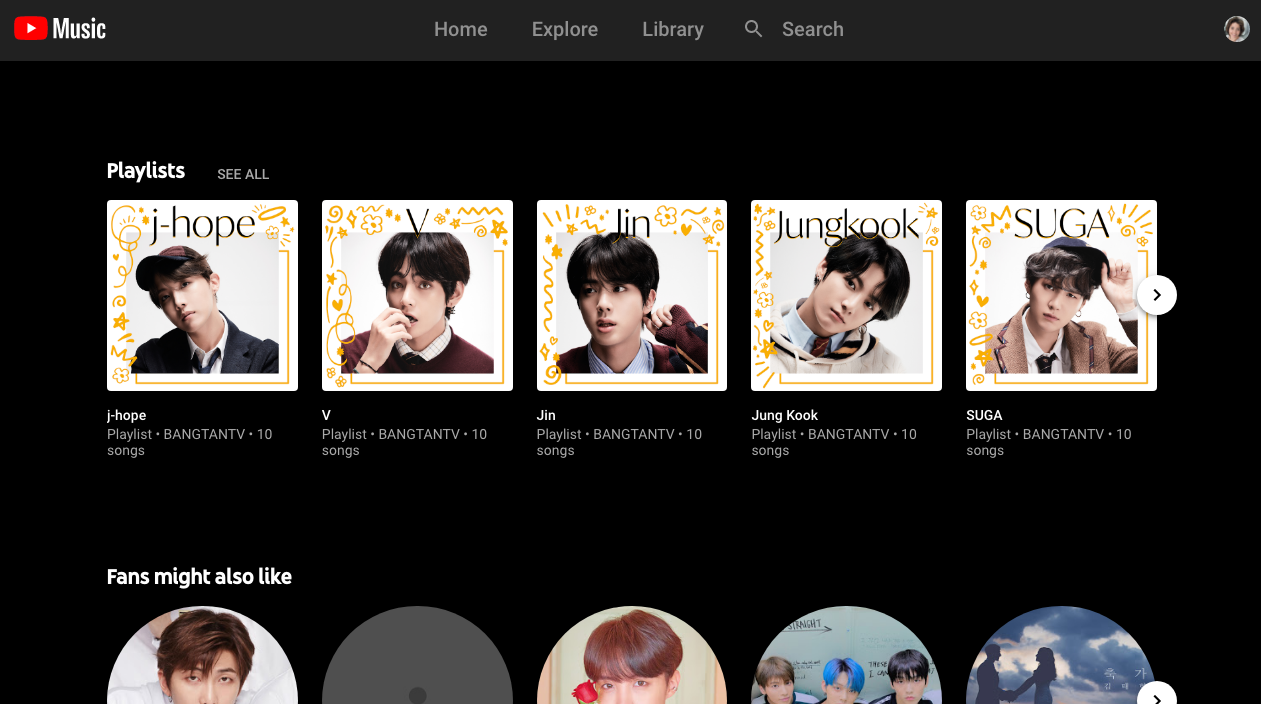Screen dimensions: 1261x704
Task: Open the j-hope playlist cover art
Action: (202, 295)
